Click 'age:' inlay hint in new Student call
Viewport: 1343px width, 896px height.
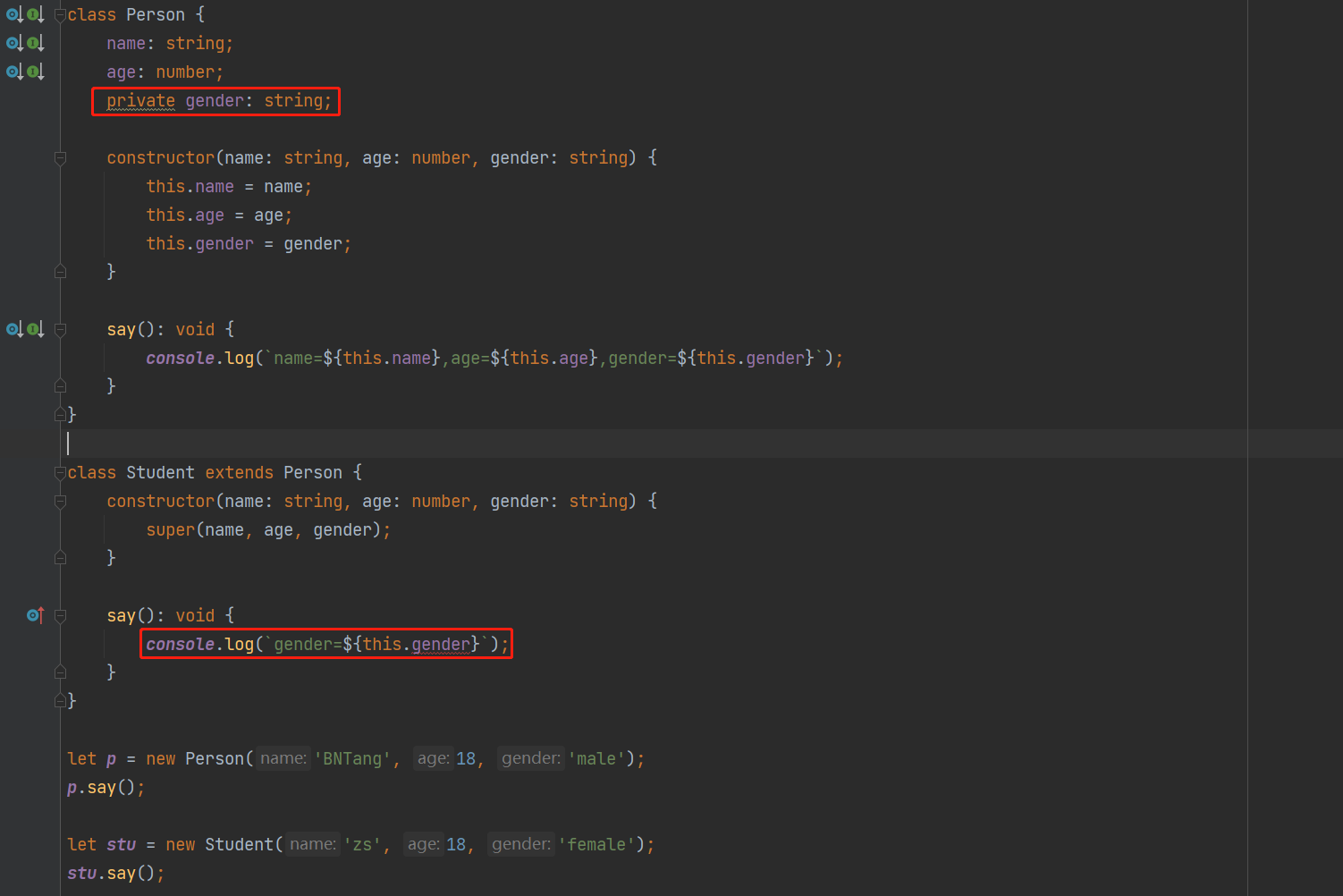coord(424,844)
